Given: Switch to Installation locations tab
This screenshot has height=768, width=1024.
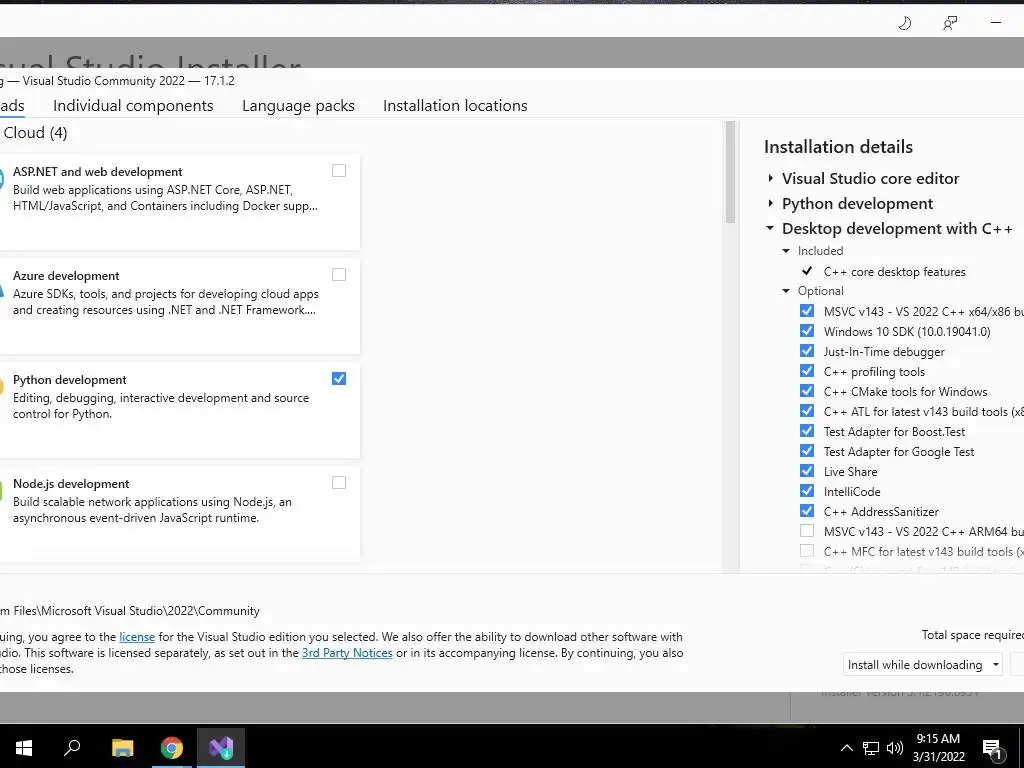Looking at the screenshot, I should pyautogui.click(x=455, y=106).
